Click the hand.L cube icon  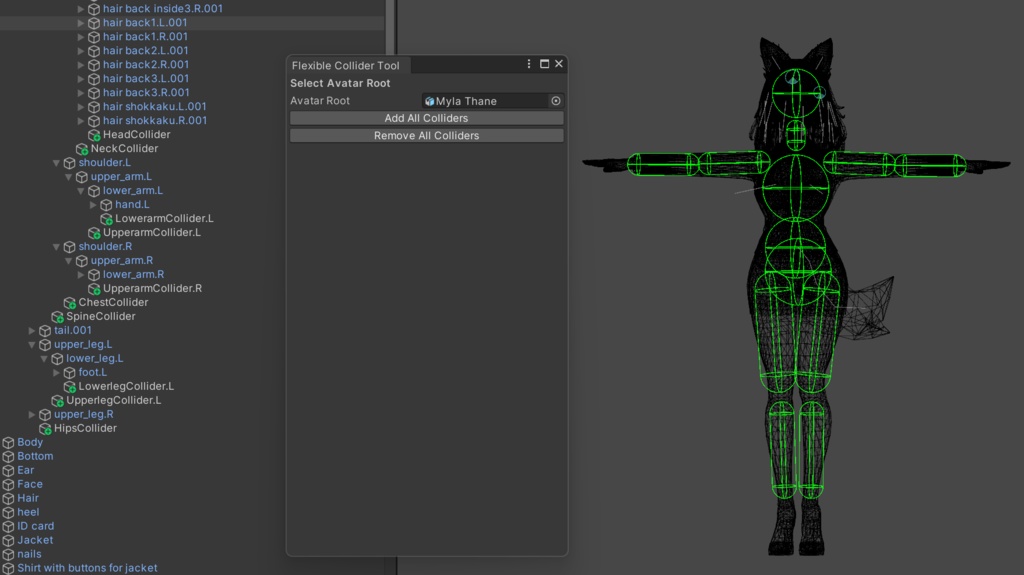point(106,205)
